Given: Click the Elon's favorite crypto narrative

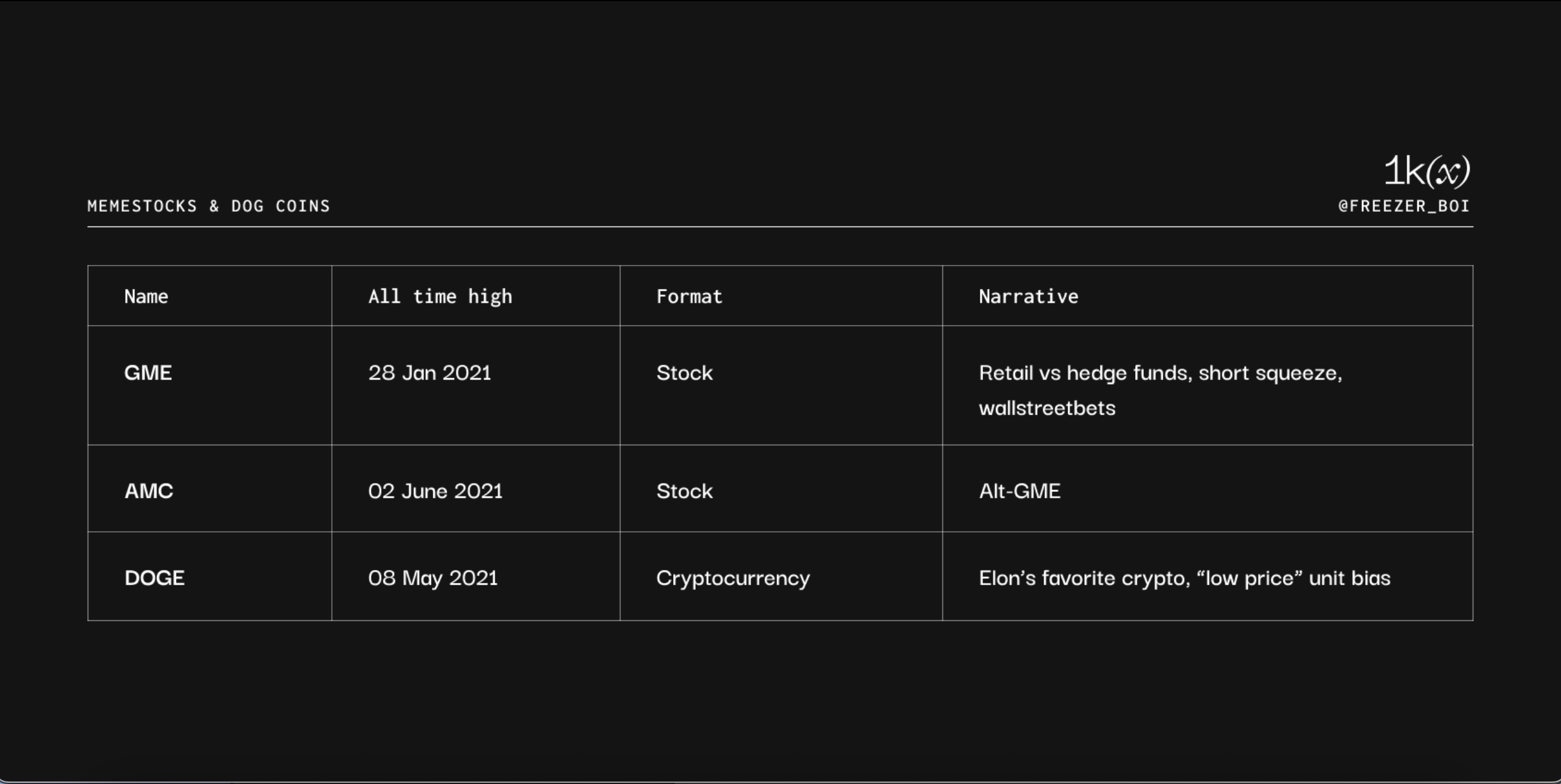Looking at the screenshot, I should tap(1184, 578).
